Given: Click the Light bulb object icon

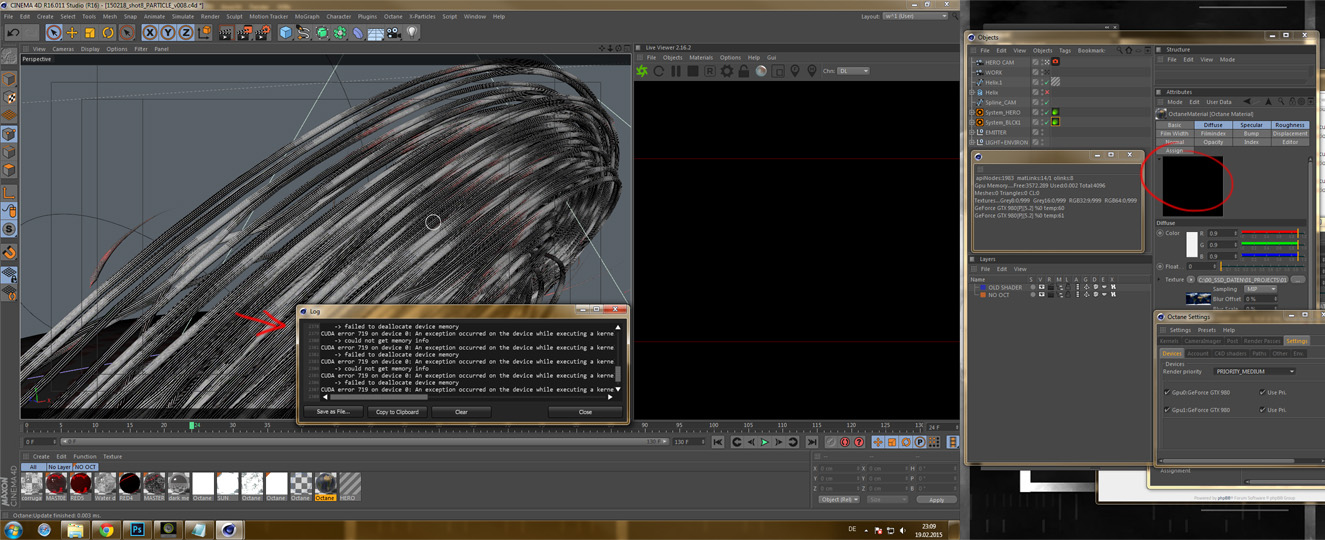Looking at the screenshot, I should click(x=412, y=33).
